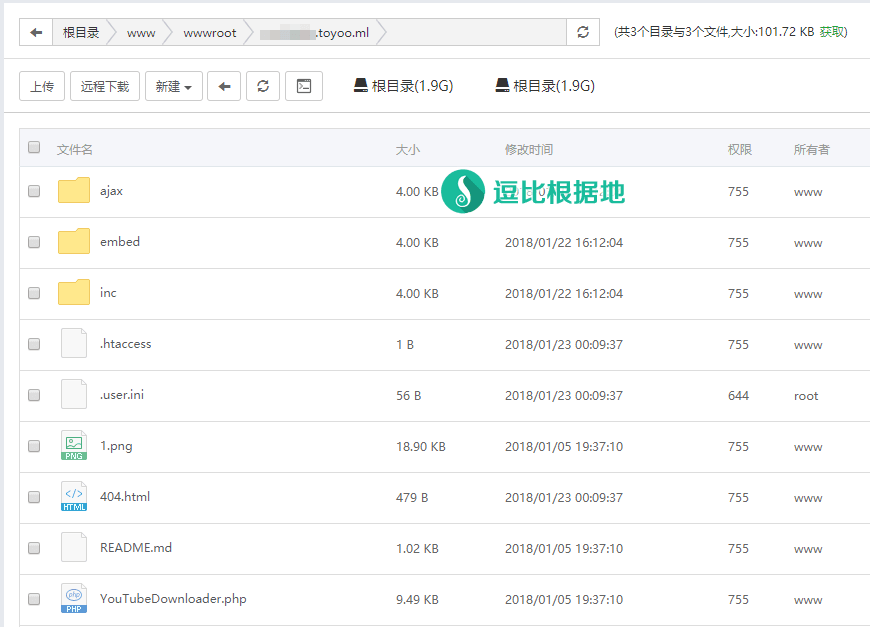The image size is (870, 627).
Task: Click the toolbar refresh icon button
Action: pyautogui.click(x=262, y=87)
